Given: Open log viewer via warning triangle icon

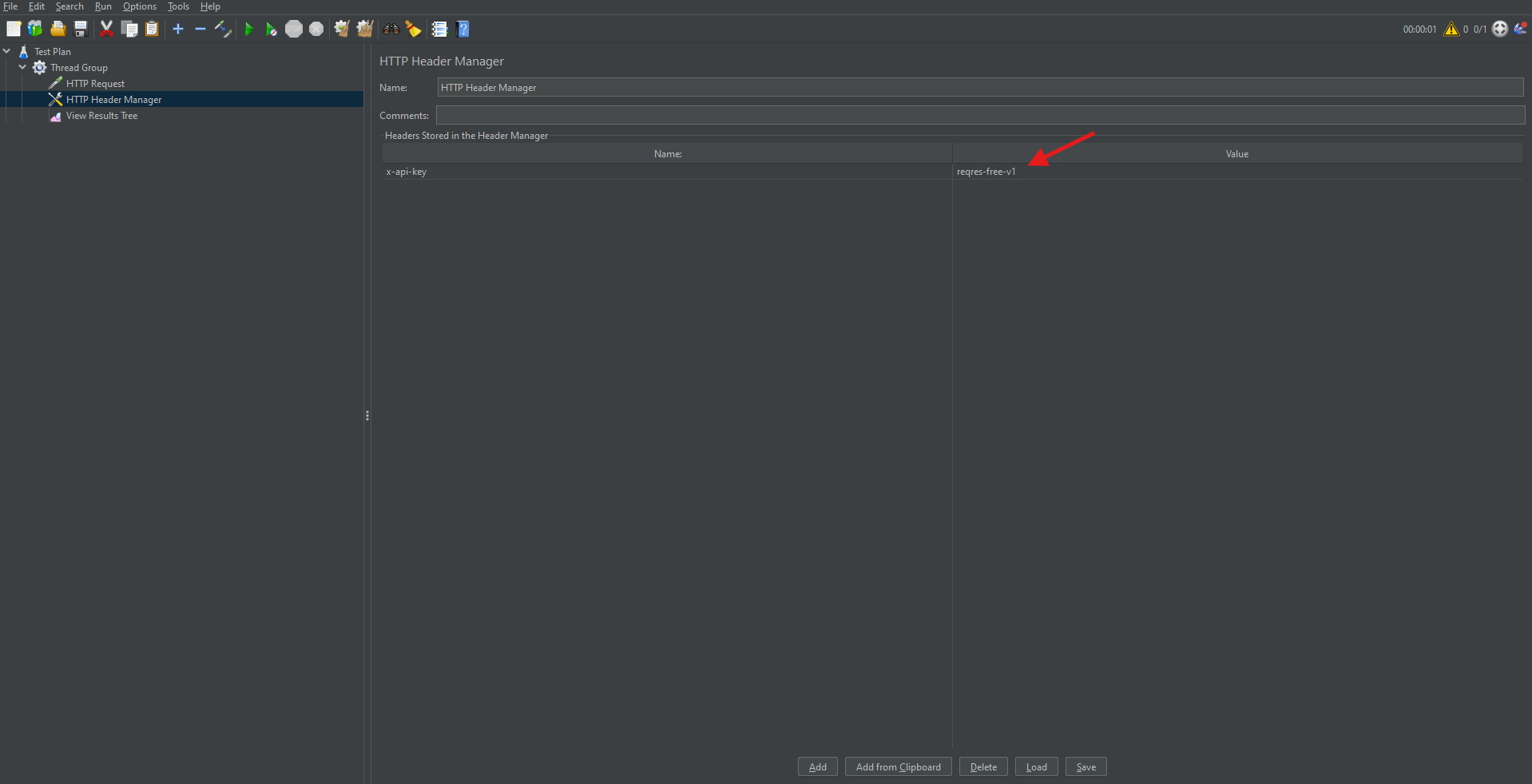Looking at the screenshot, I should 1451,29.
